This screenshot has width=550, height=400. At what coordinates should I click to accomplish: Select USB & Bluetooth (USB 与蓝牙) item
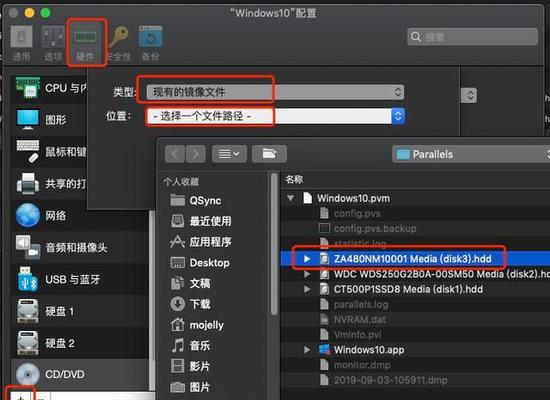[80, 279]
